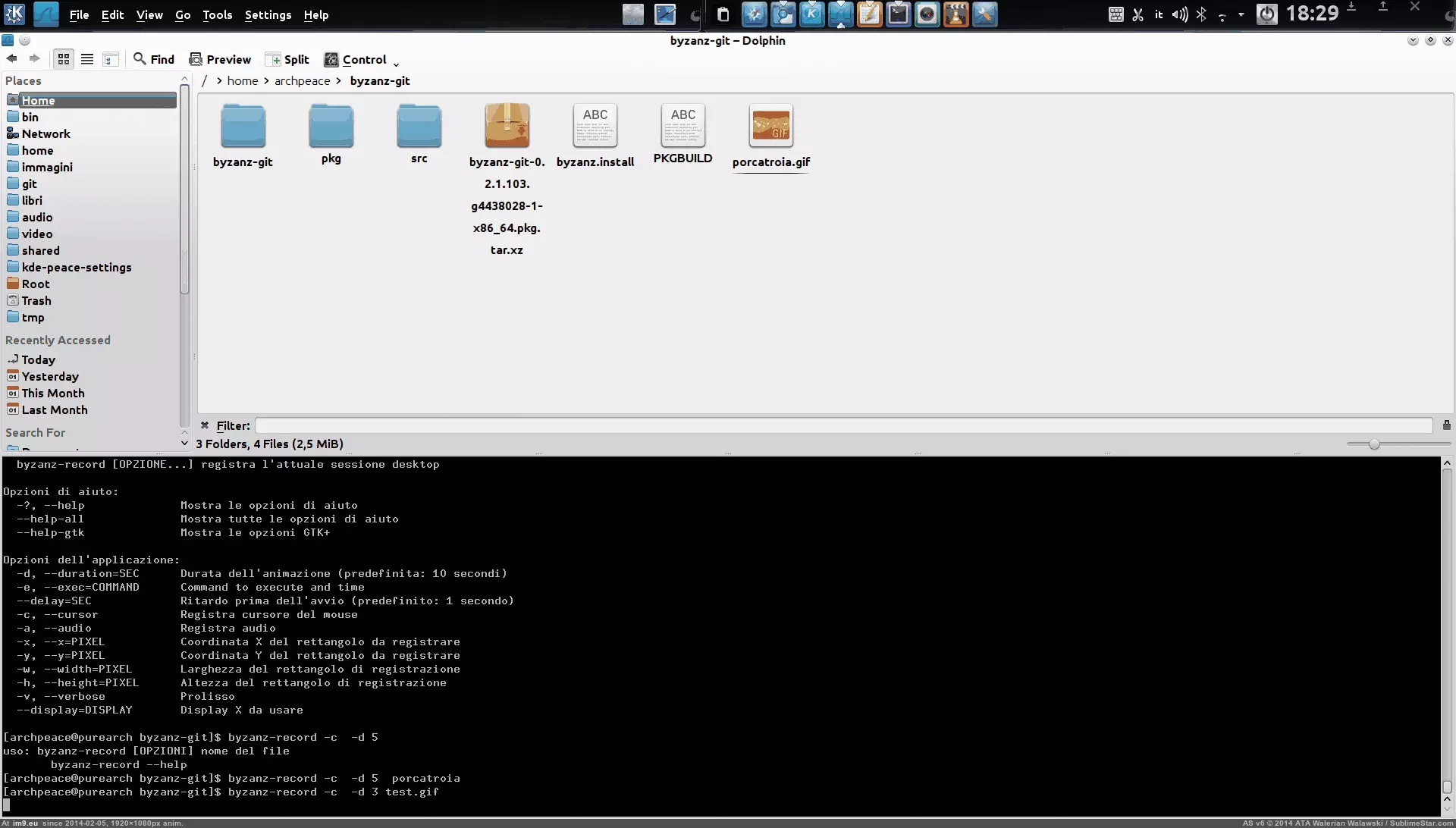Open the volume control tray icon
The image size is (1456, 828).
(1179, 14)
